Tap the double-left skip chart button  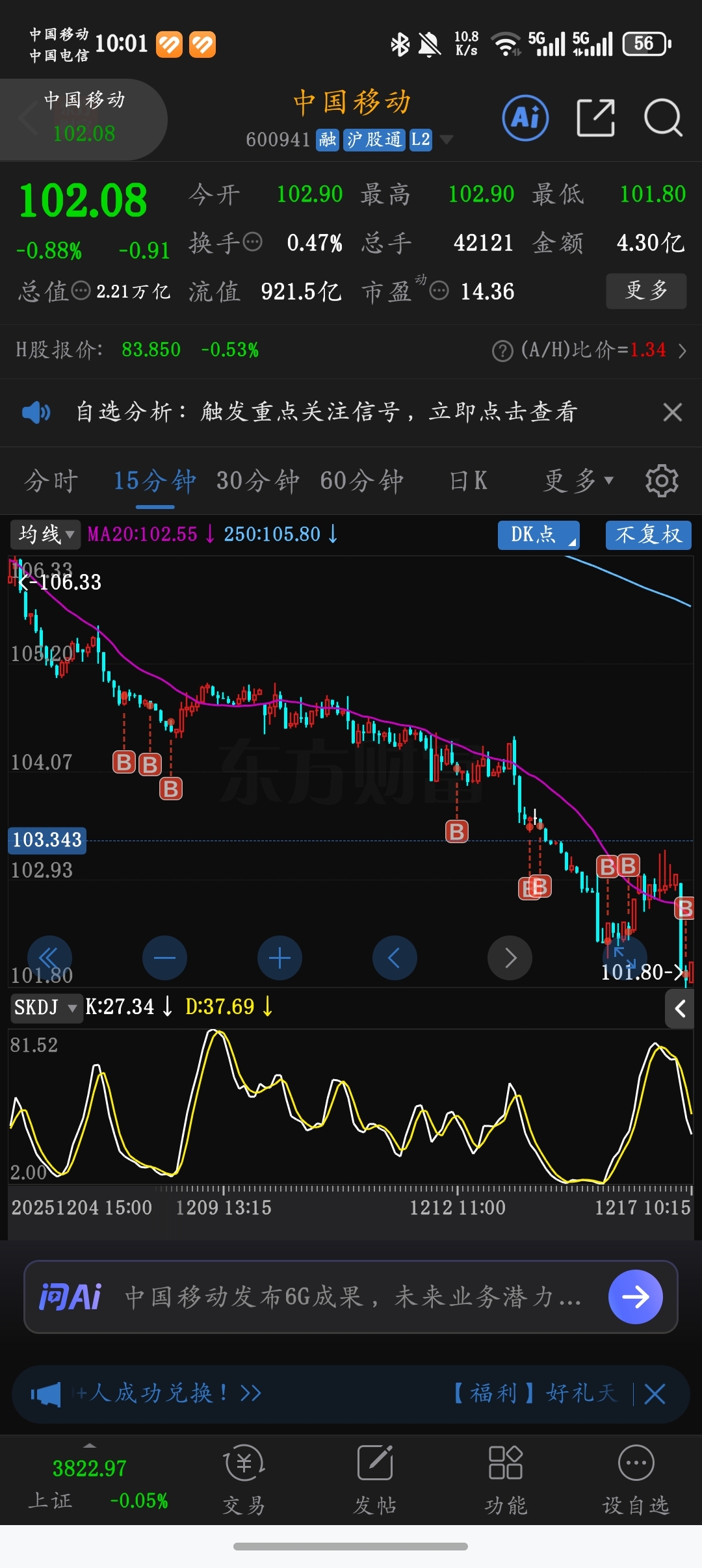point(49,958)
